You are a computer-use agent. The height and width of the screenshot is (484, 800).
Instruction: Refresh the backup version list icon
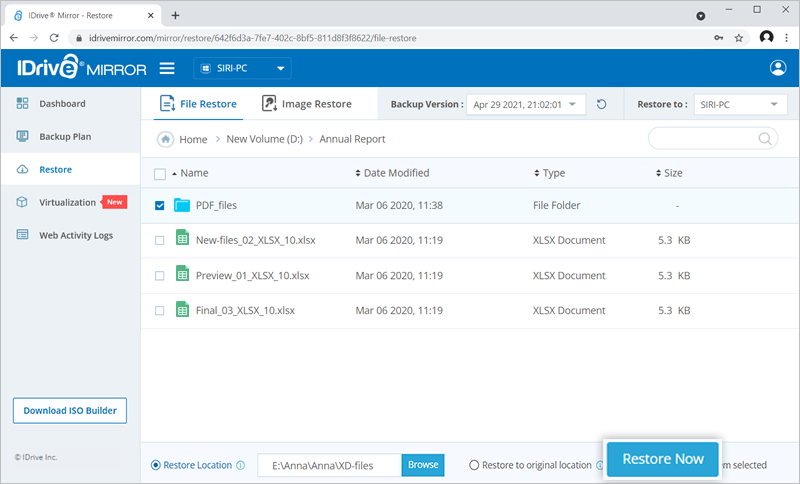coord(602,104)
